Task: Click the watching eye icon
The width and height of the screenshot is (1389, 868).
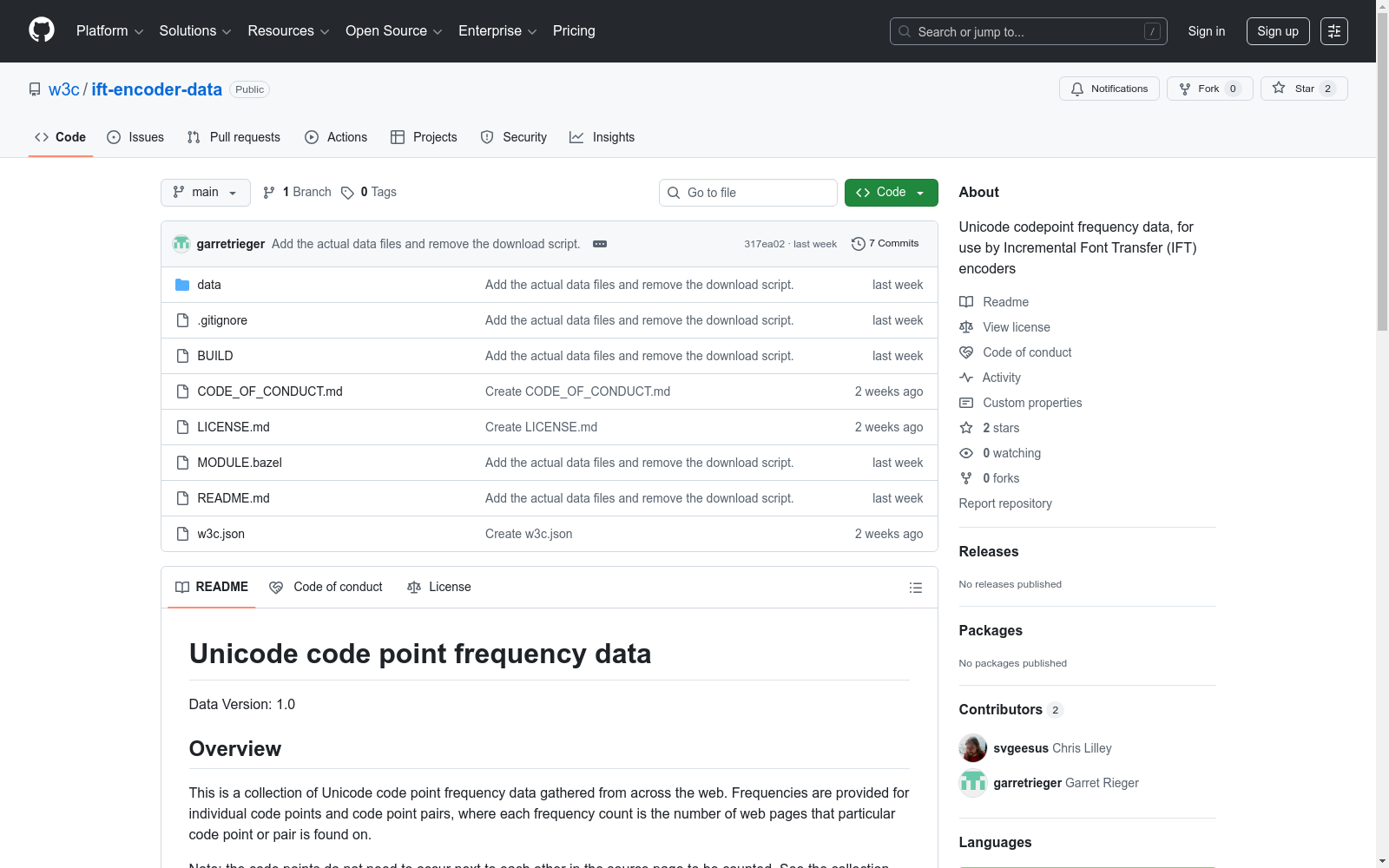Action: tap(966, 453)
